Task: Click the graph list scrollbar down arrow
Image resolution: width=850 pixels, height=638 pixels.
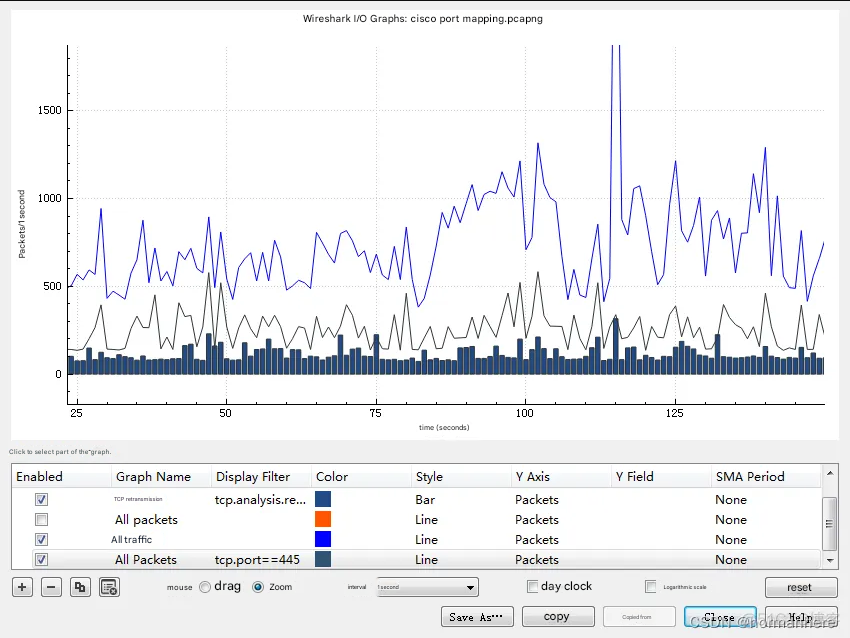Action: pyautogui.click(x=830, y=560)
